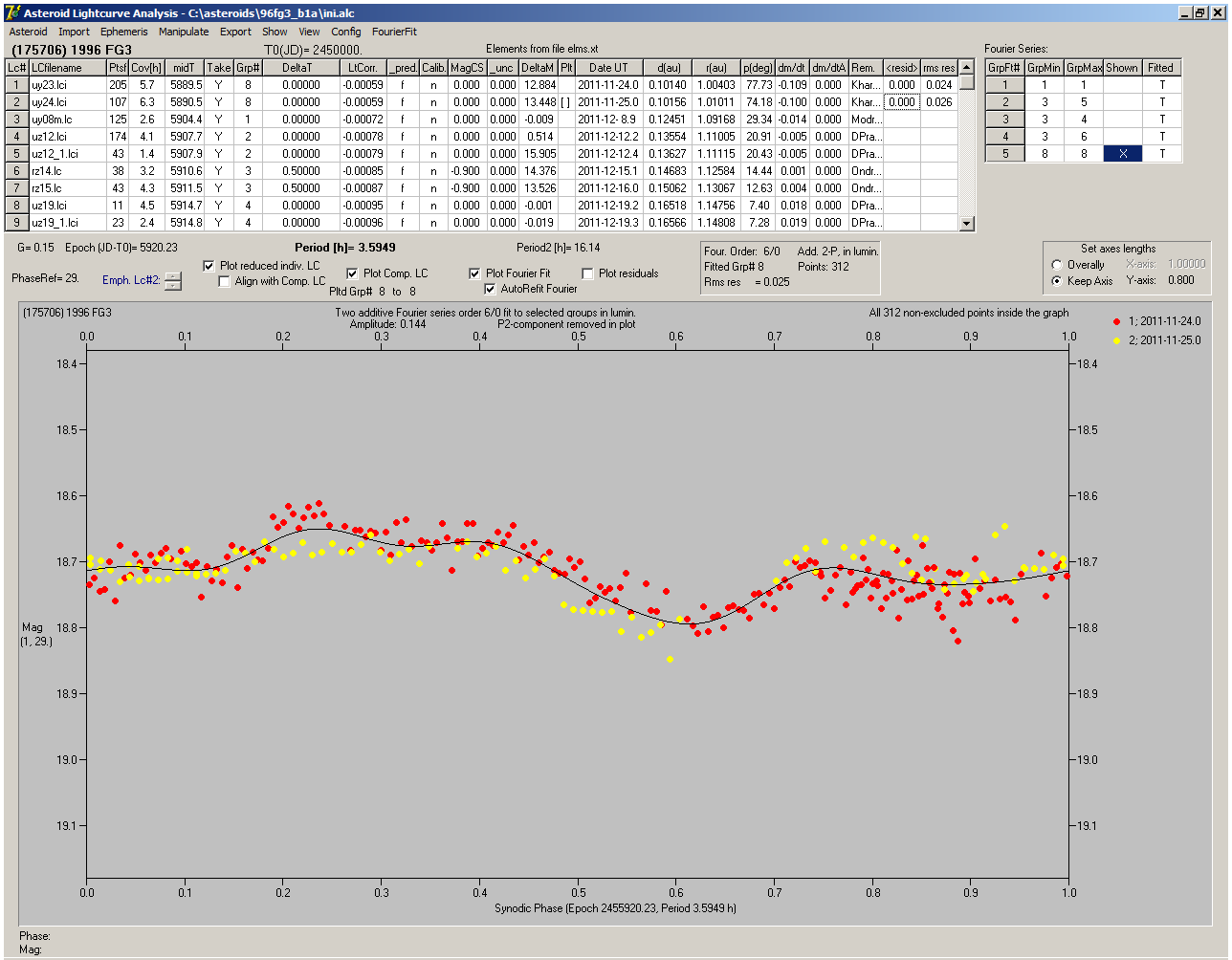
Task: Click the PhaseRef= 29. label
Action: click(x=46, y=278)
